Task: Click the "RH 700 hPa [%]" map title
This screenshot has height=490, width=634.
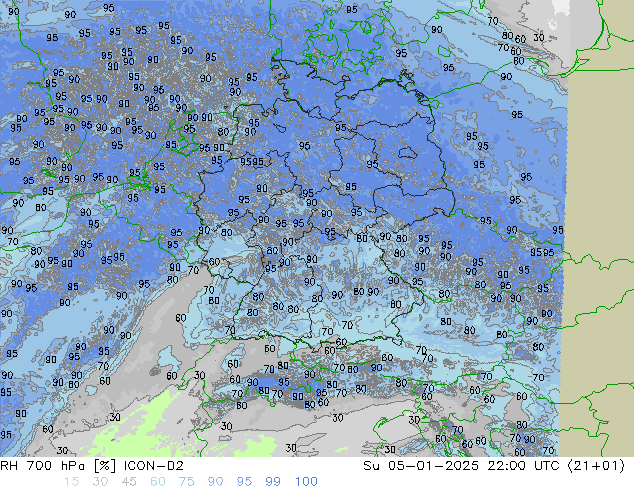Action: pos(58,466)
